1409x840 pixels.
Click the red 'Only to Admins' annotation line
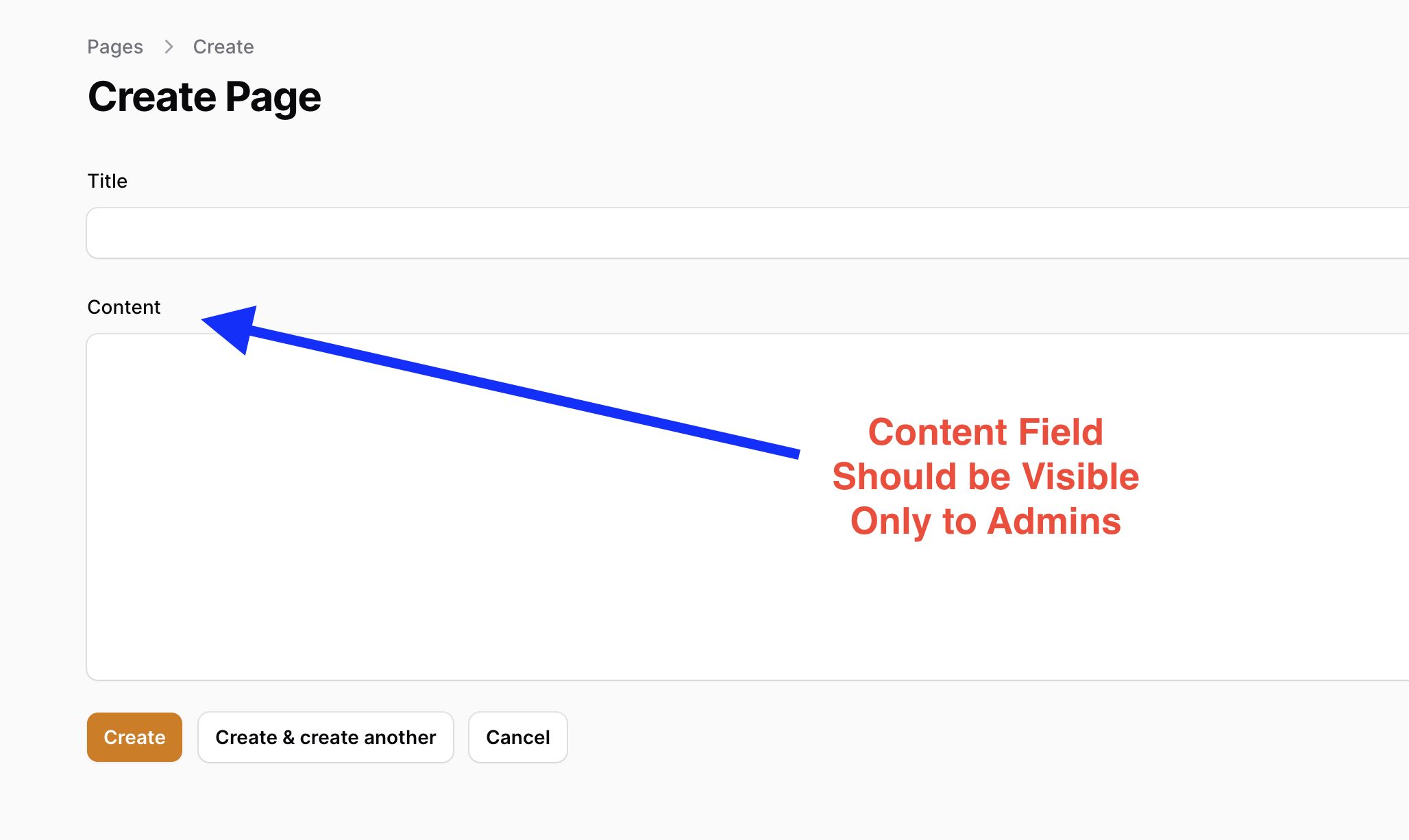985,521
